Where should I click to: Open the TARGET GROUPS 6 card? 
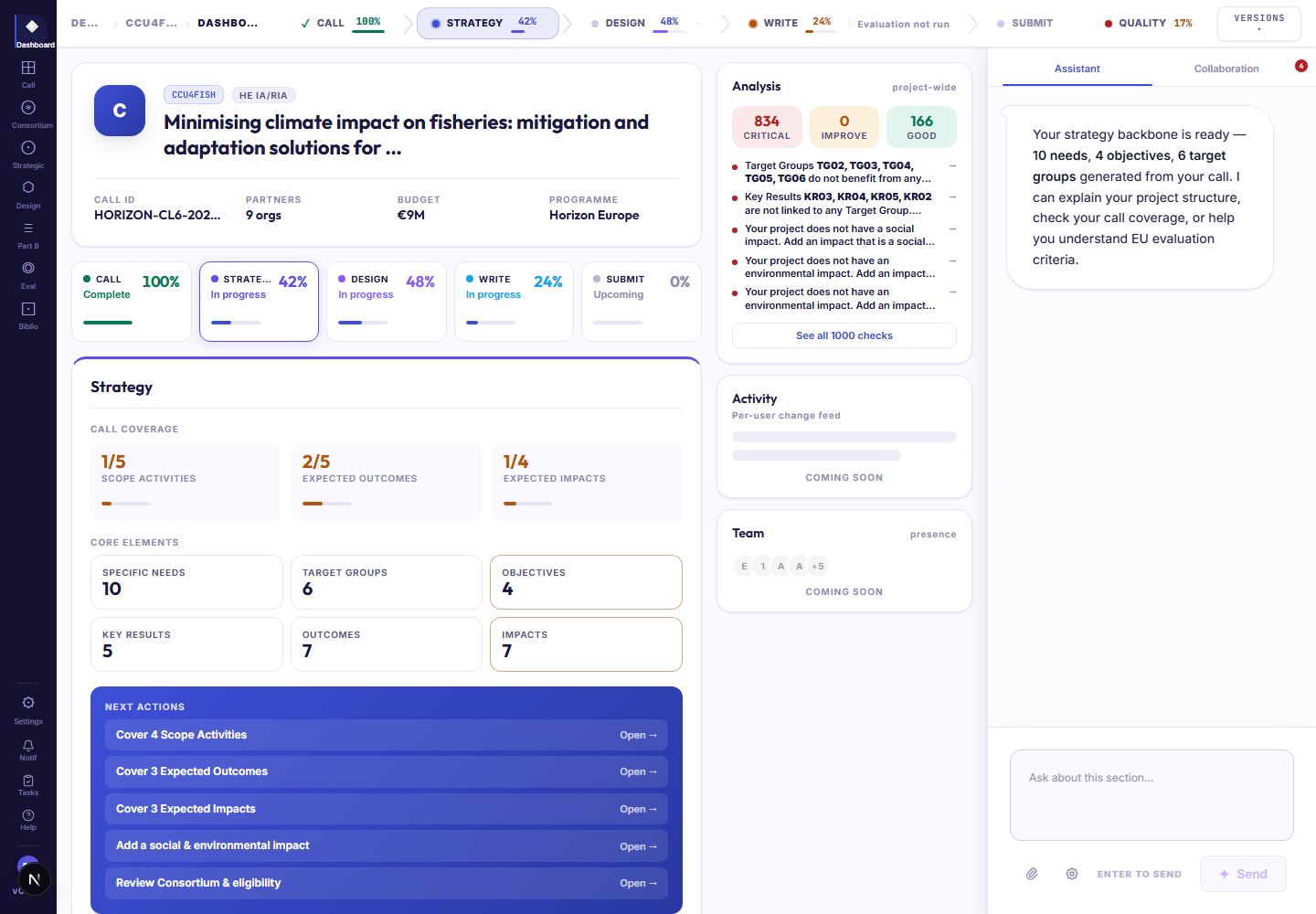click(387, 582)
